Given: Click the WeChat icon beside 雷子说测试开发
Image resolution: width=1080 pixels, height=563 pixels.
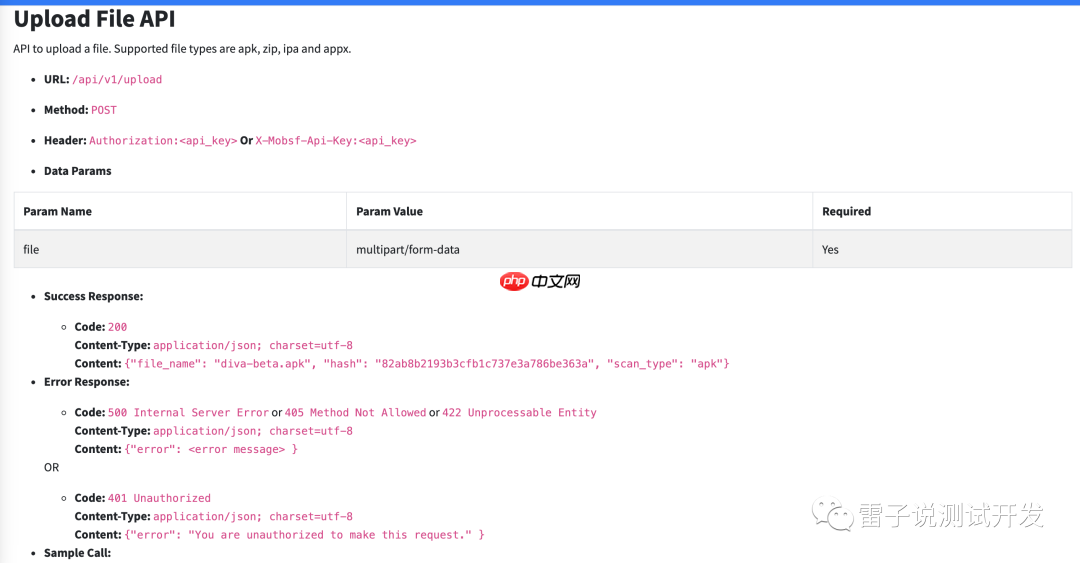Looking at the screenshot, I should coord(832,515).
